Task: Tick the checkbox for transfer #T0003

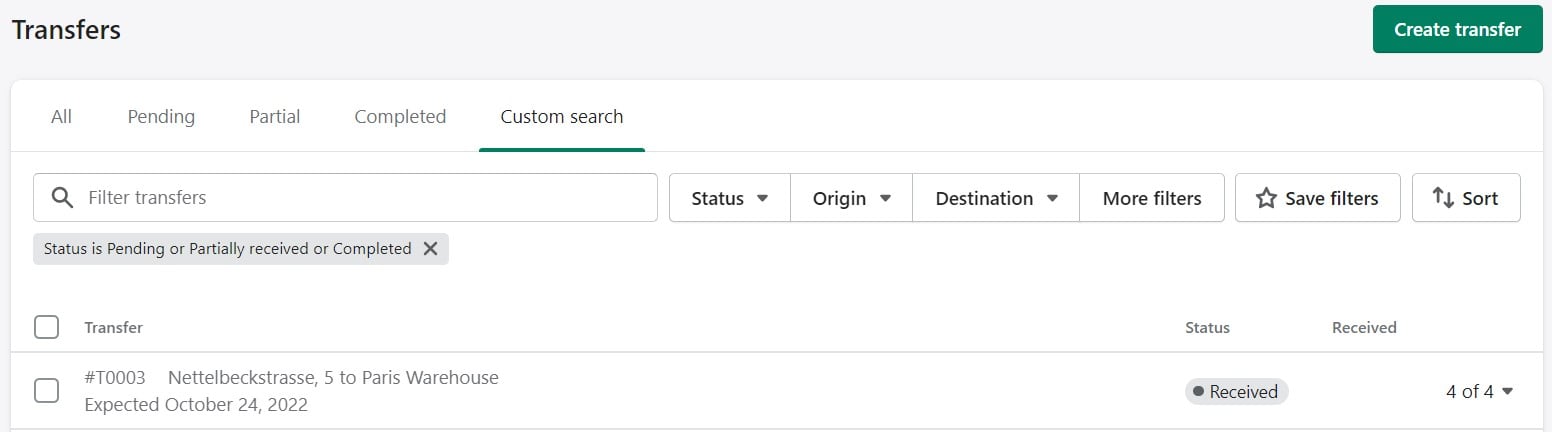Action: tap(46, 391)
